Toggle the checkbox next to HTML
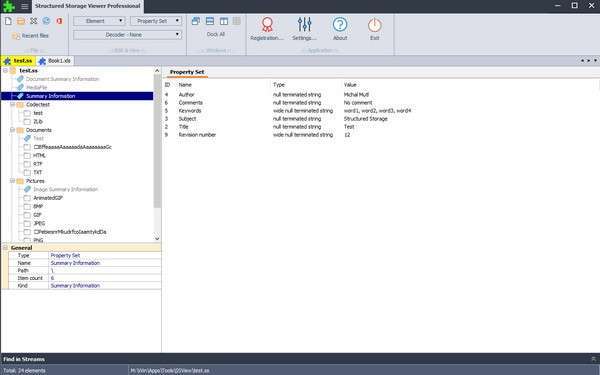 pos(27,156)
